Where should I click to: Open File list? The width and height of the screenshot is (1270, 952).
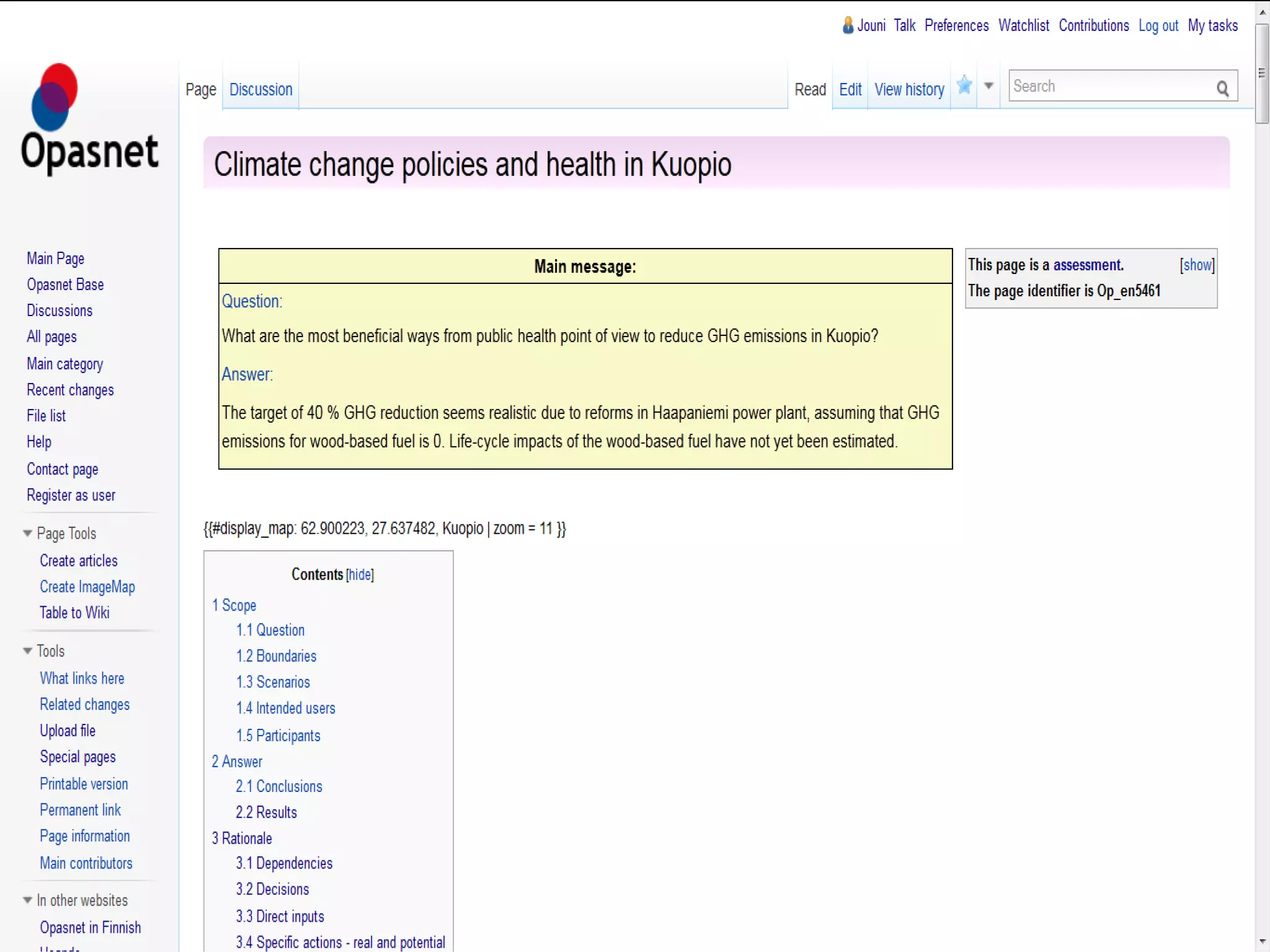click(46, 416)
